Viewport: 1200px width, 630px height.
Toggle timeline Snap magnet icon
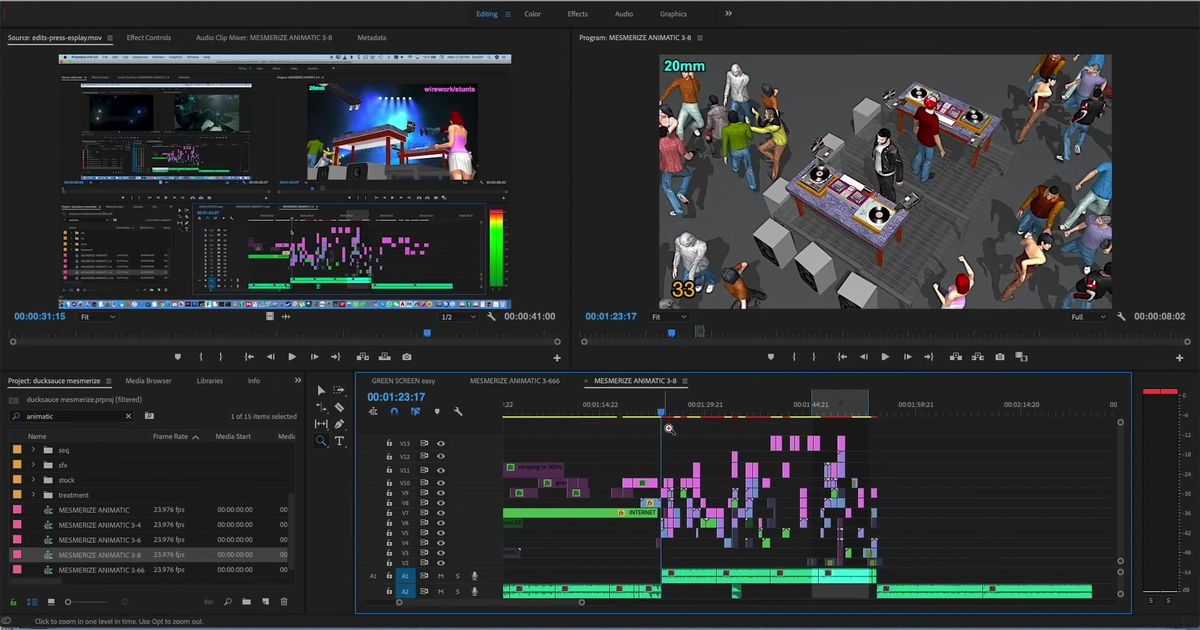[x=394, y=411]
